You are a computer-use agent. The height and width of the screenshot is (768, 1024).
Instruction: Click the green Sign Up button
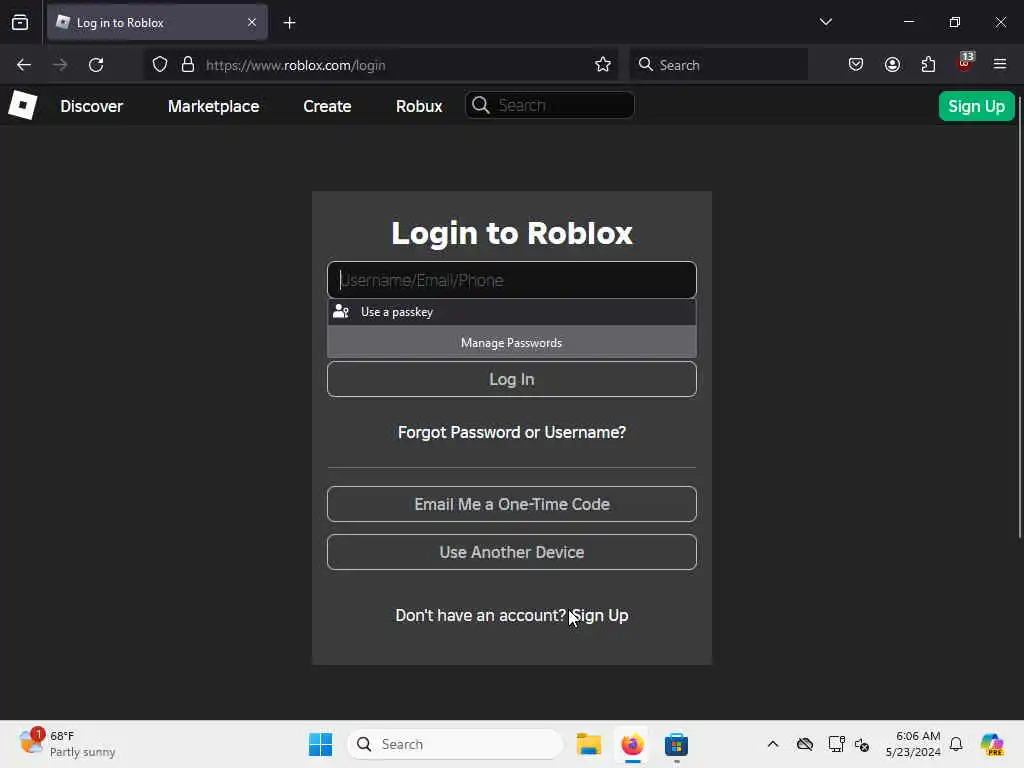pos(976,106)
